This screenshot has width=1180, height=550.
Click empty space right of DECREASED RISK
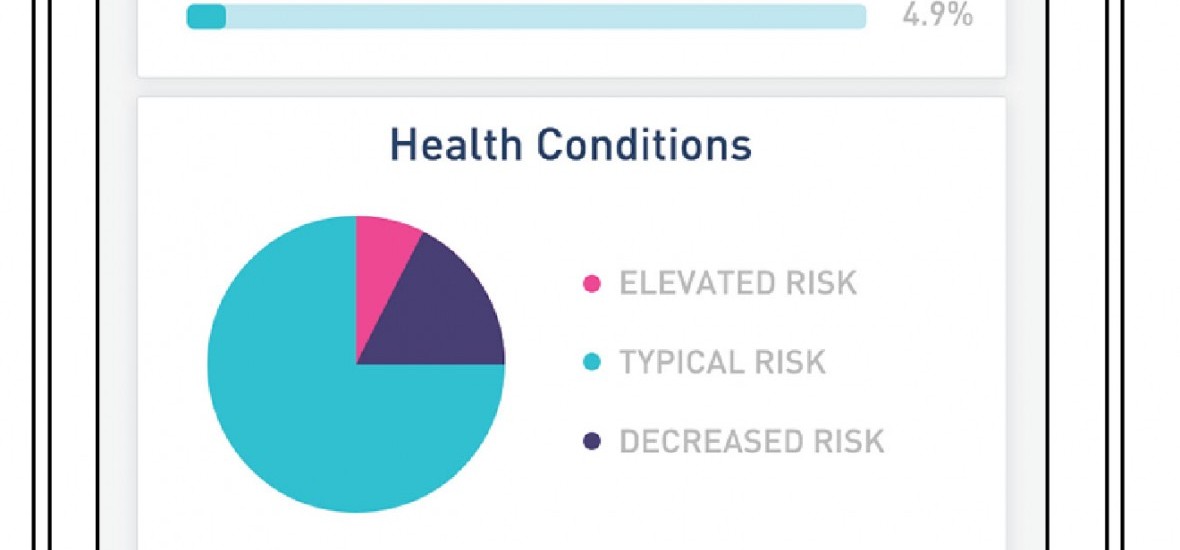point(950,441)
